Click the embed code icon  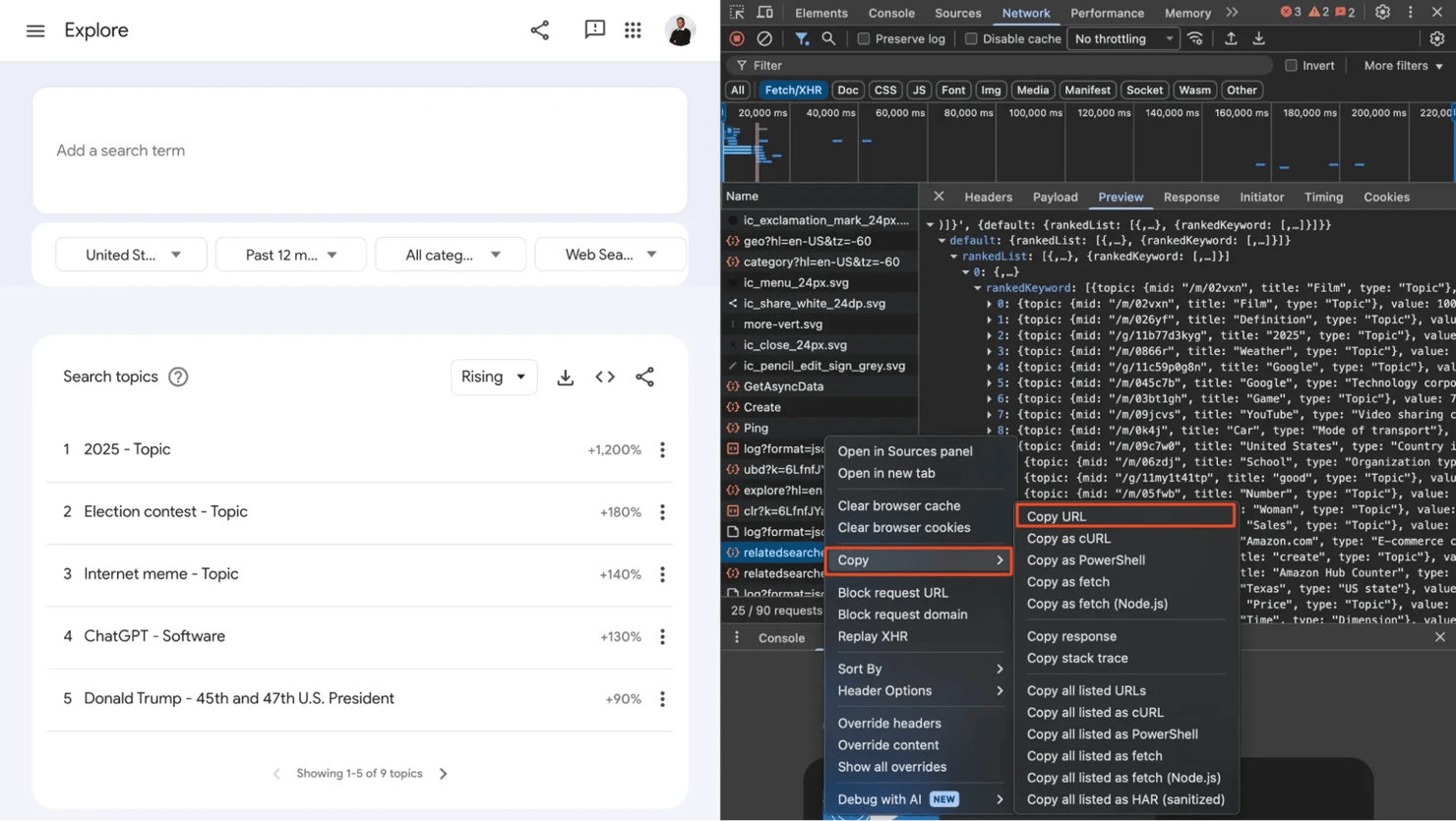point(605,378)
